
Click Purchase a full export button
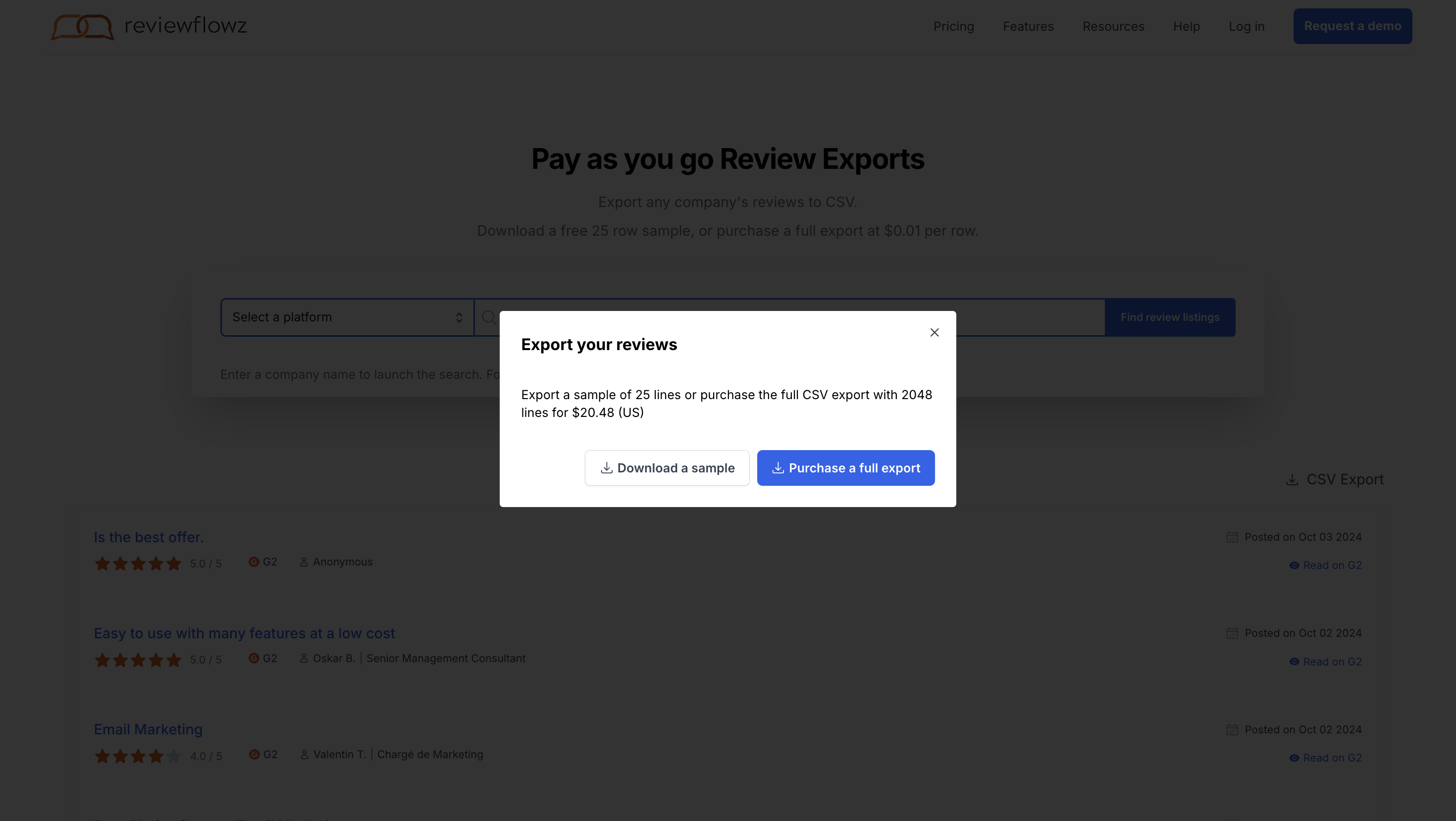coord(845,468)
